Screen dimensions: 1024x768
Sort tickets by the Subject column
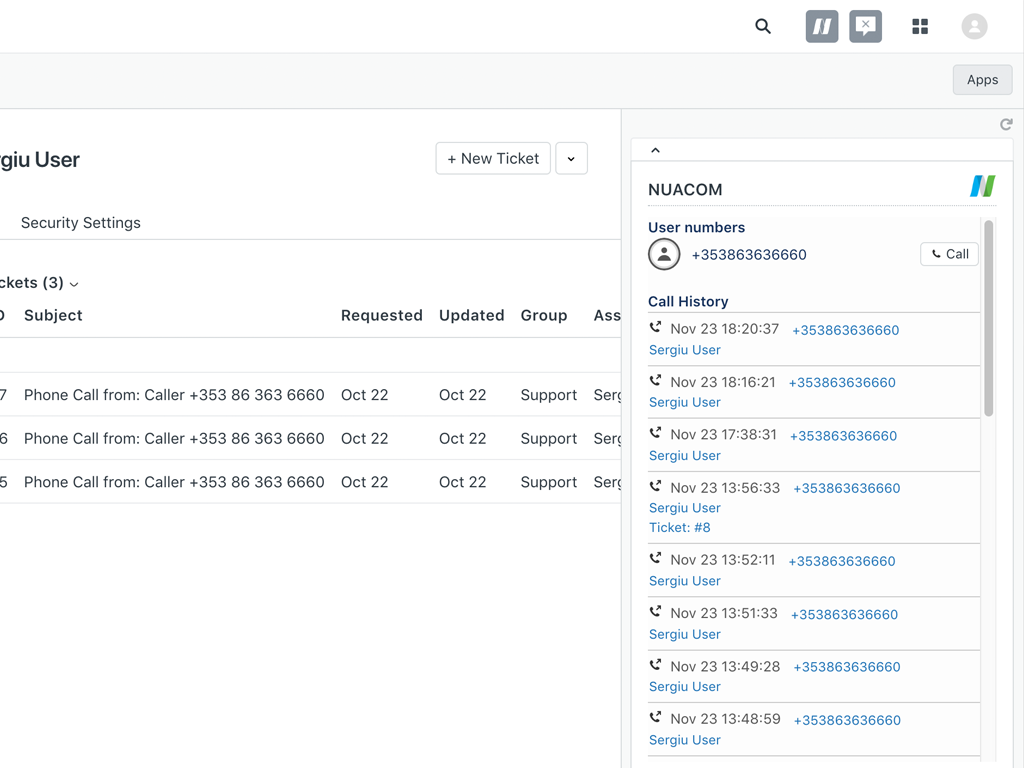click(x=53, y=315)
